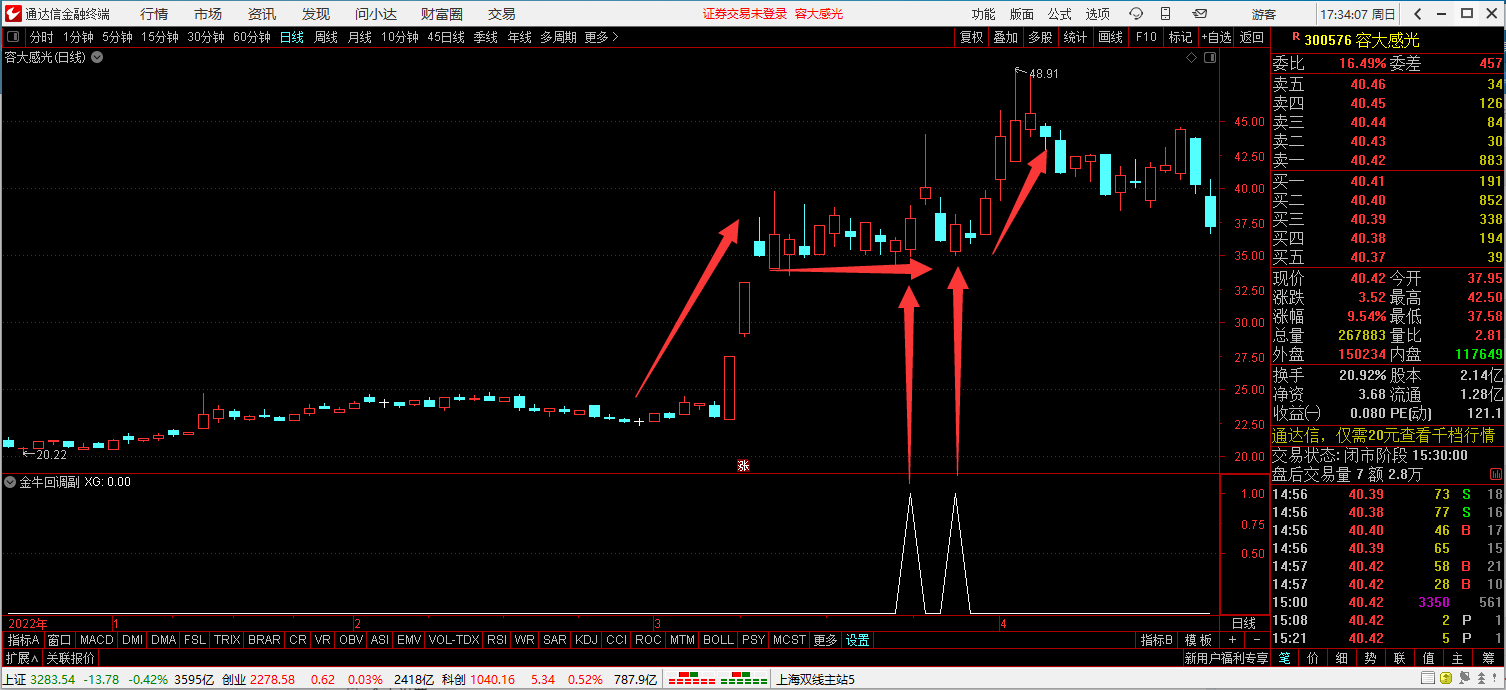Image resolution: width=1506 pixels, height=690 pixels.
Task: Open the 行情 menu
Action: point(154,14)
